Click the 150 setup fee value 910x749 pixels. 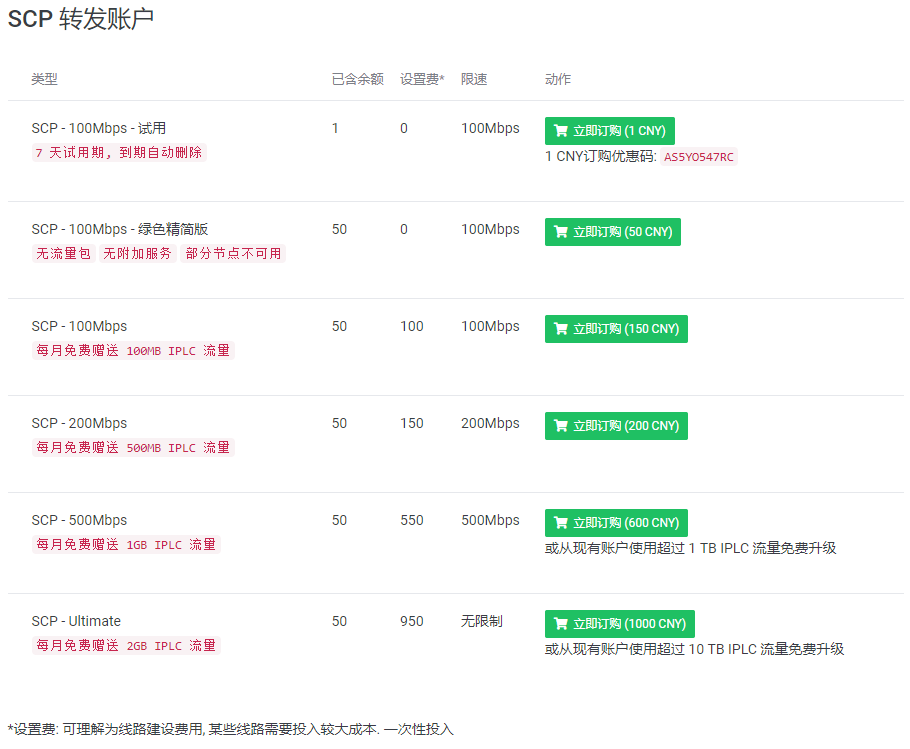411,423
